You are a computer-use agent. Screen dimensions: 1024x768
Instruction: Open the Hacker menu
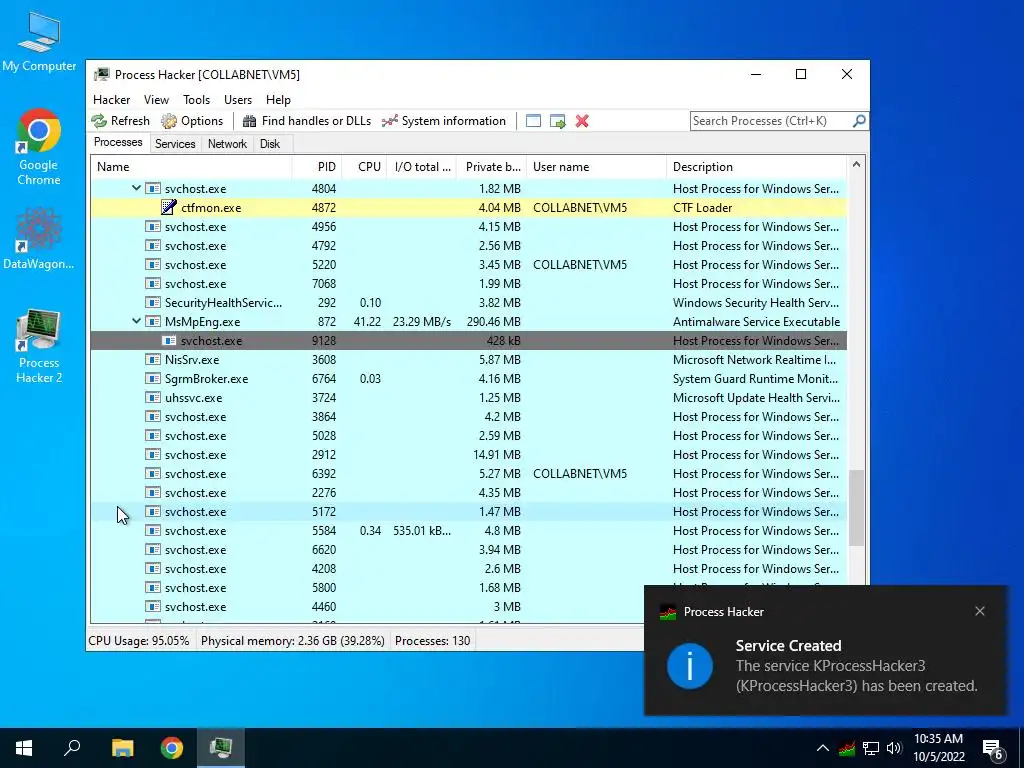click(111, 100)
